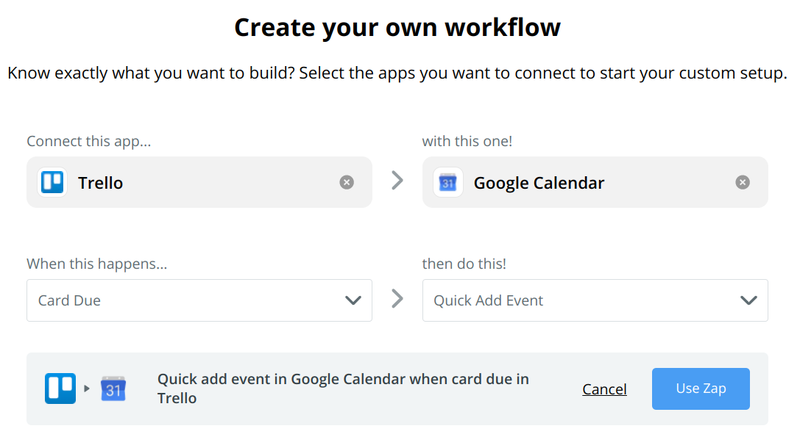Screen dimensions: 800x448
Task: Click small triangle between summary bar icons
Action: (87, 389)
